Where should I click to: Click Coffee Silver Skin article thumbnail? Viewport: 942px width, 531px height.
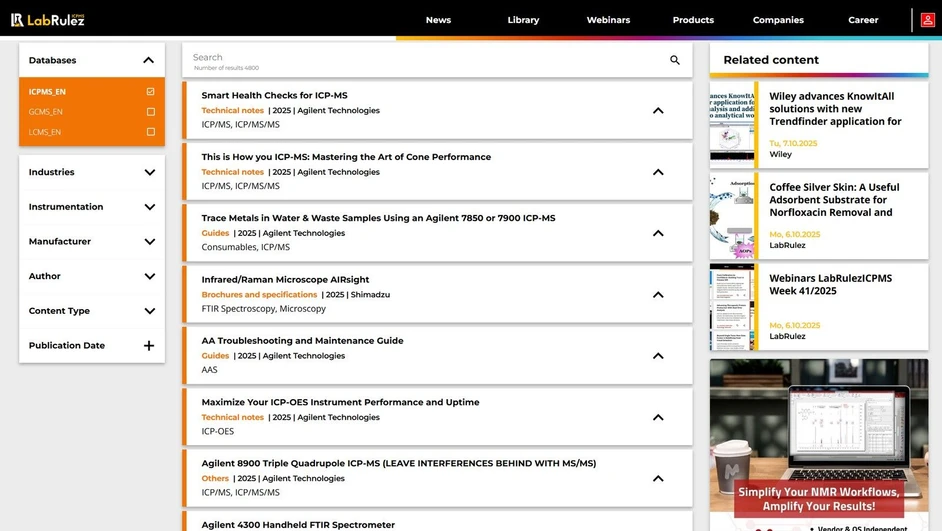(x=732, y=216)
